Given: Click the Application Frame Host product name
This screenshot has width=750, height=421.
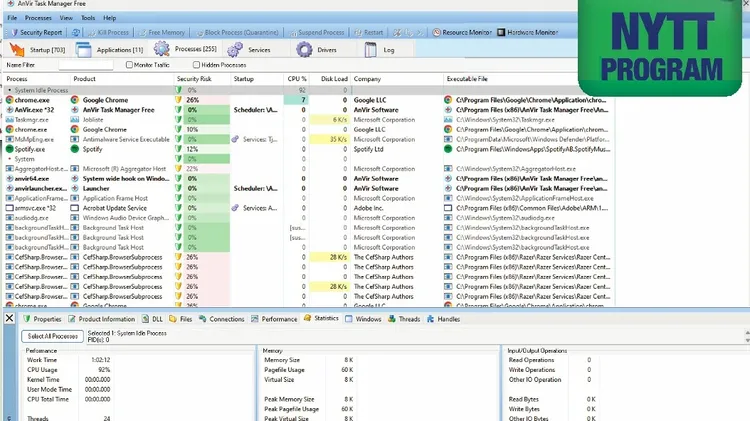Looking at the screenshot, I should click(x=115, y=198).
